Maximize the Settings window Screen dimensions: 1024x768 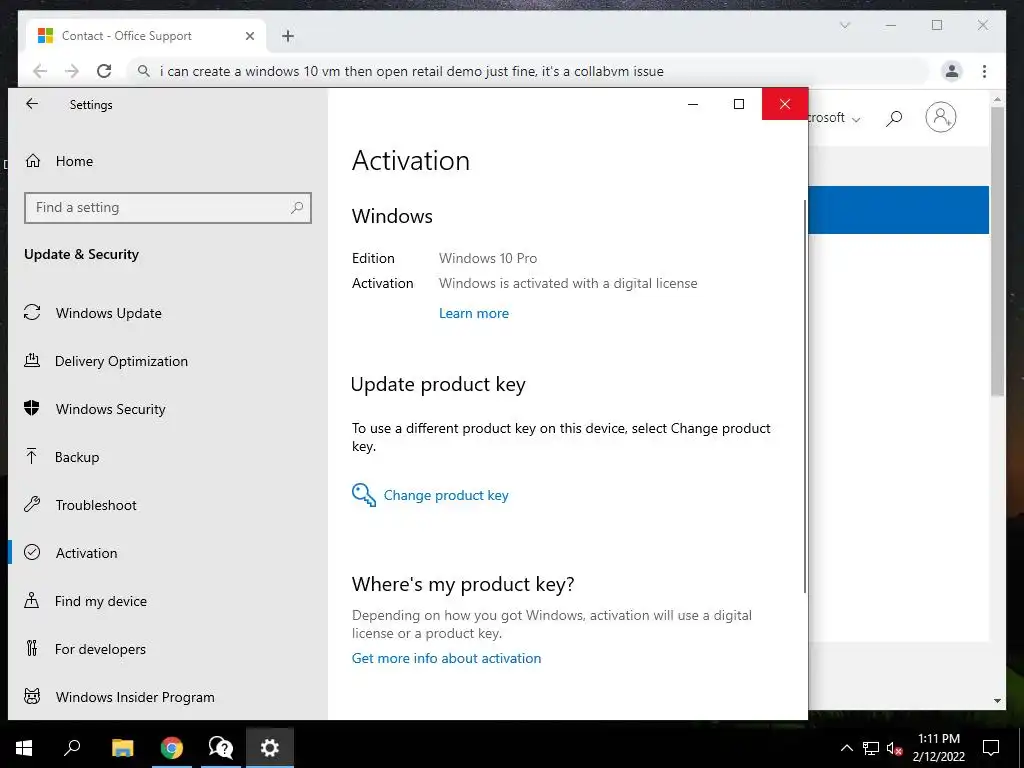739,104
